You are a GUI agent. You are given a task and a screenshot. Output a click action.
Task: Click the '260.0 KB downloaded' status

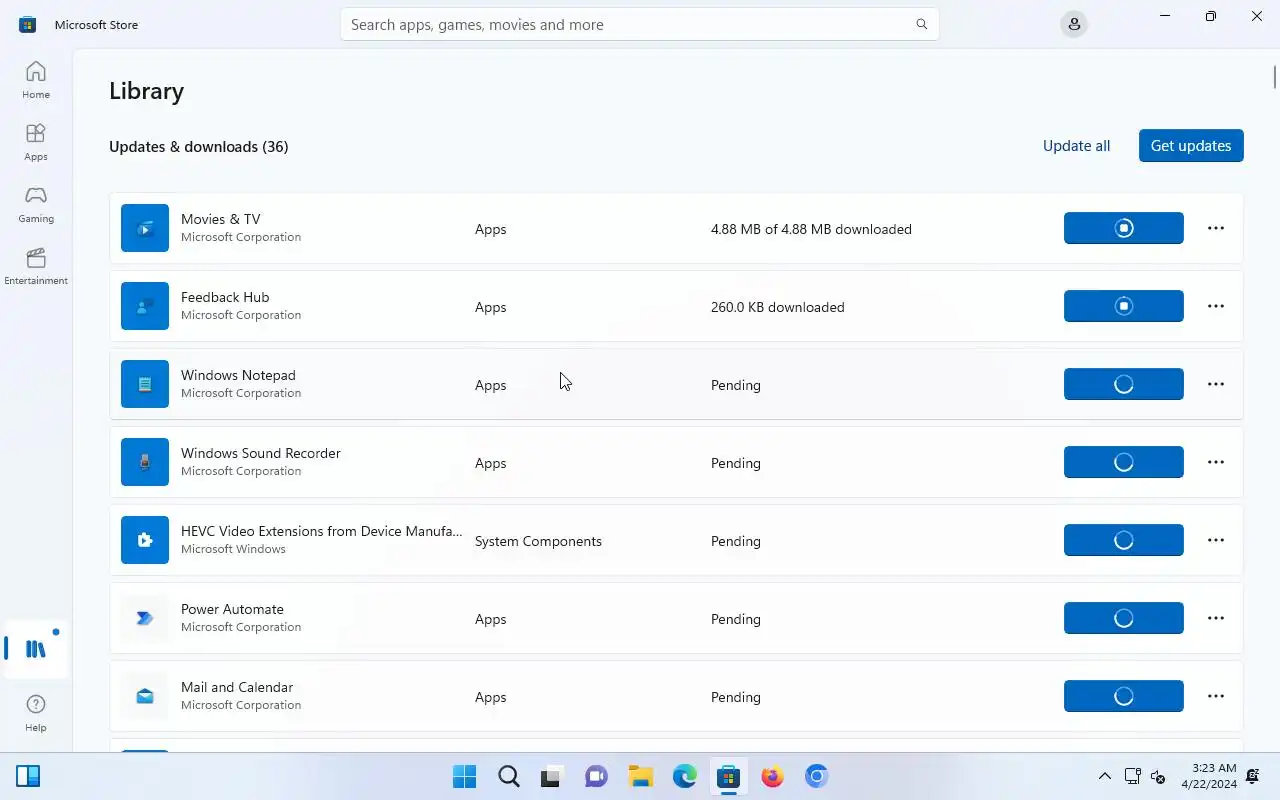pos(778,307)
